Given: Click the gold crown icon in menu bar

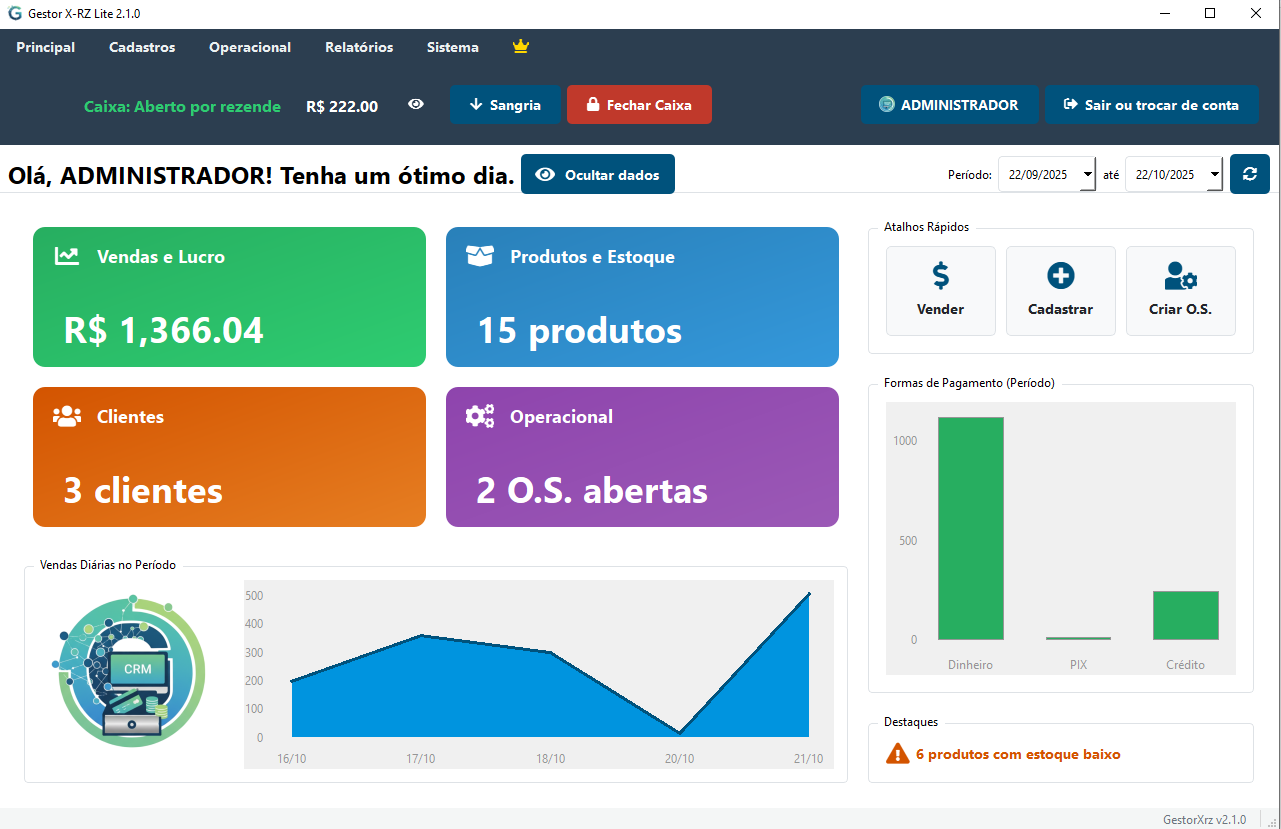Looking at the screenshot, I should point(520,47).
